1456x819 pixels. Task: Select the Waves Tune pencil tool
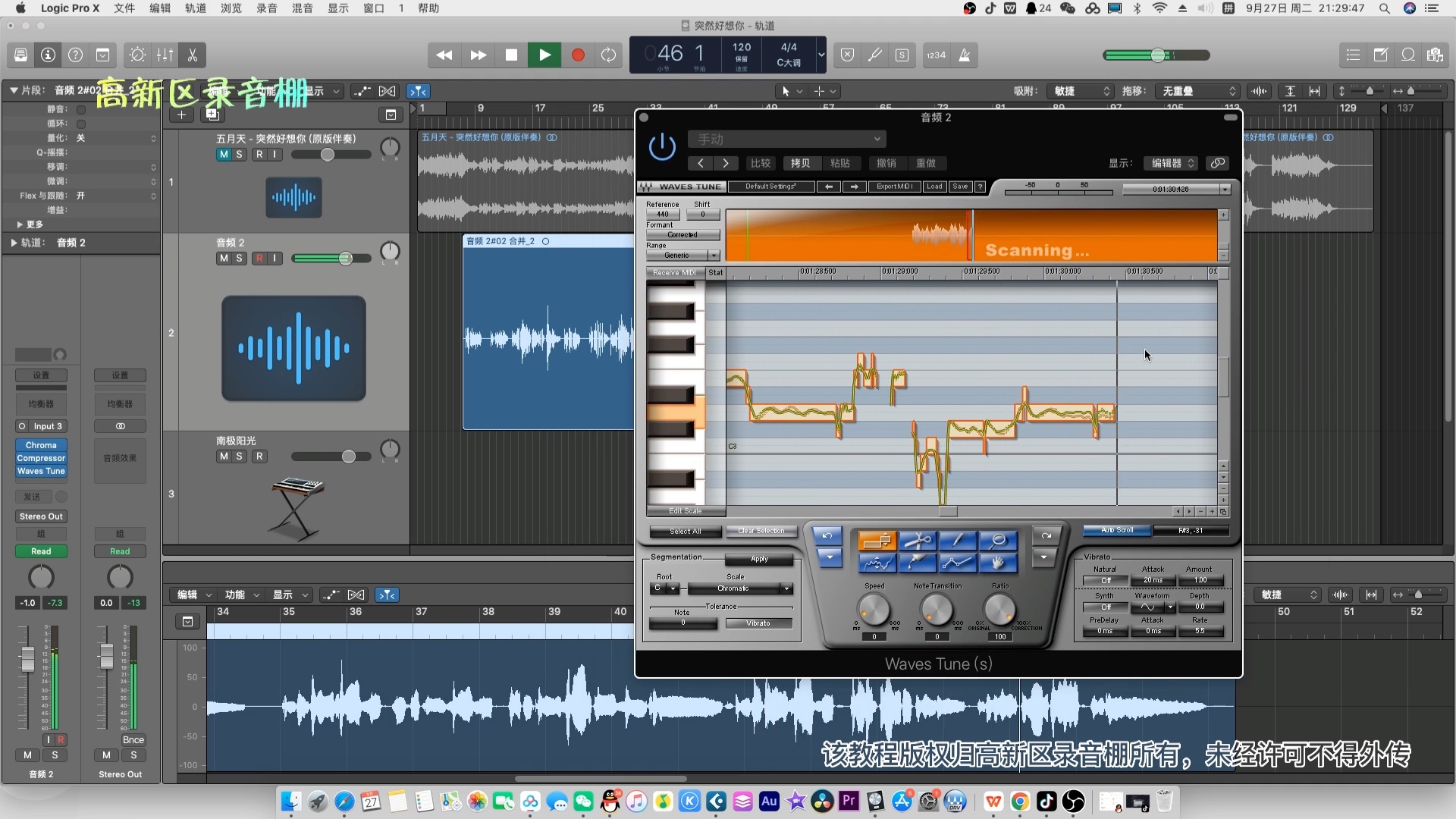[918, 562]
